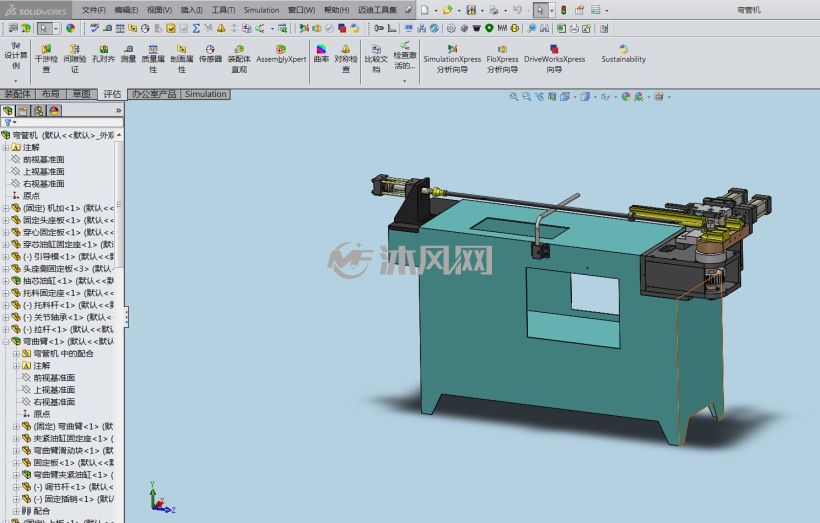Open the 文件(F) menu

(x=94, y=10)
